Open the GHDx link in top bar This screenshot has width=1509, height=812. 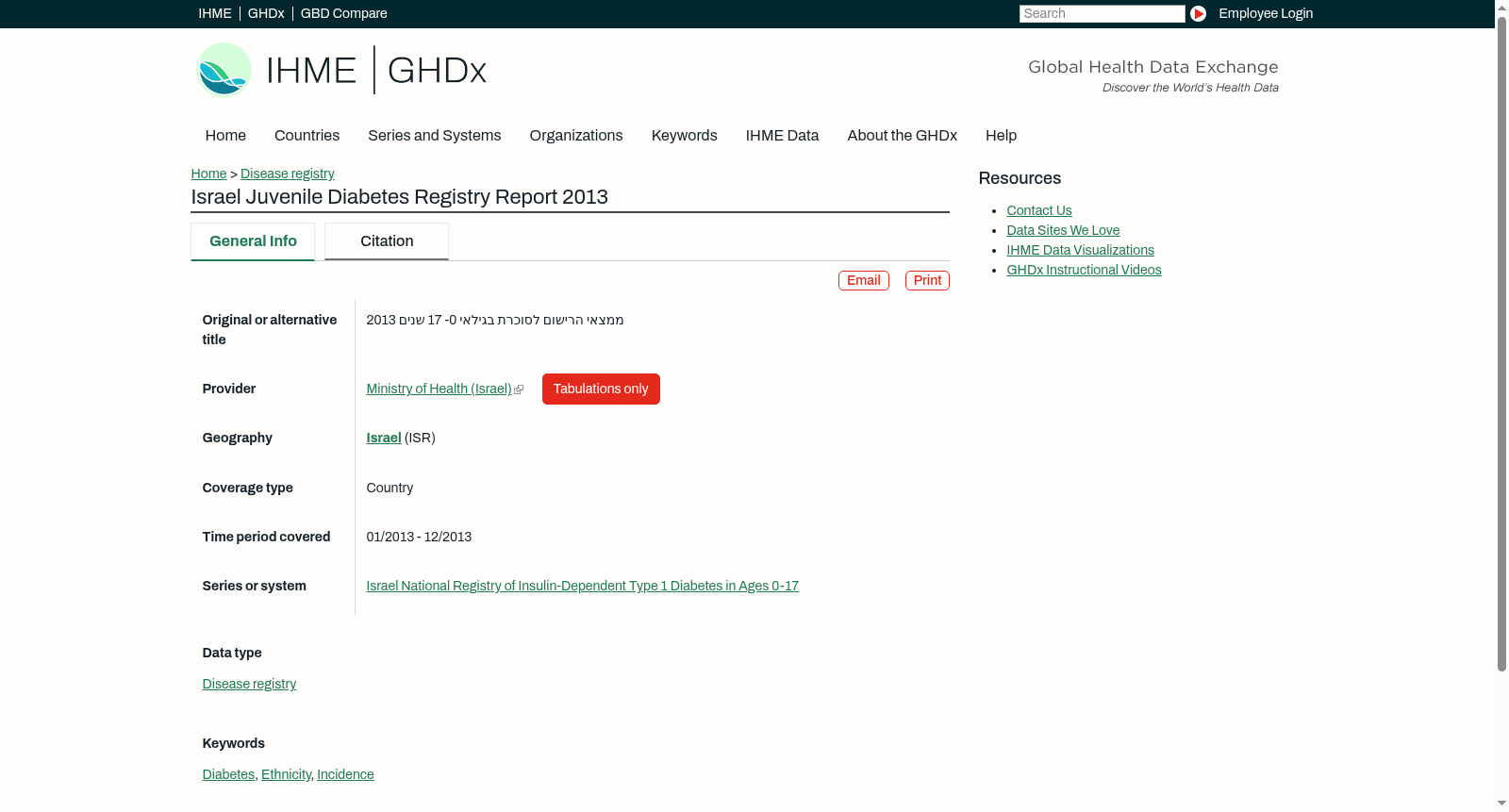coord(266,13)
